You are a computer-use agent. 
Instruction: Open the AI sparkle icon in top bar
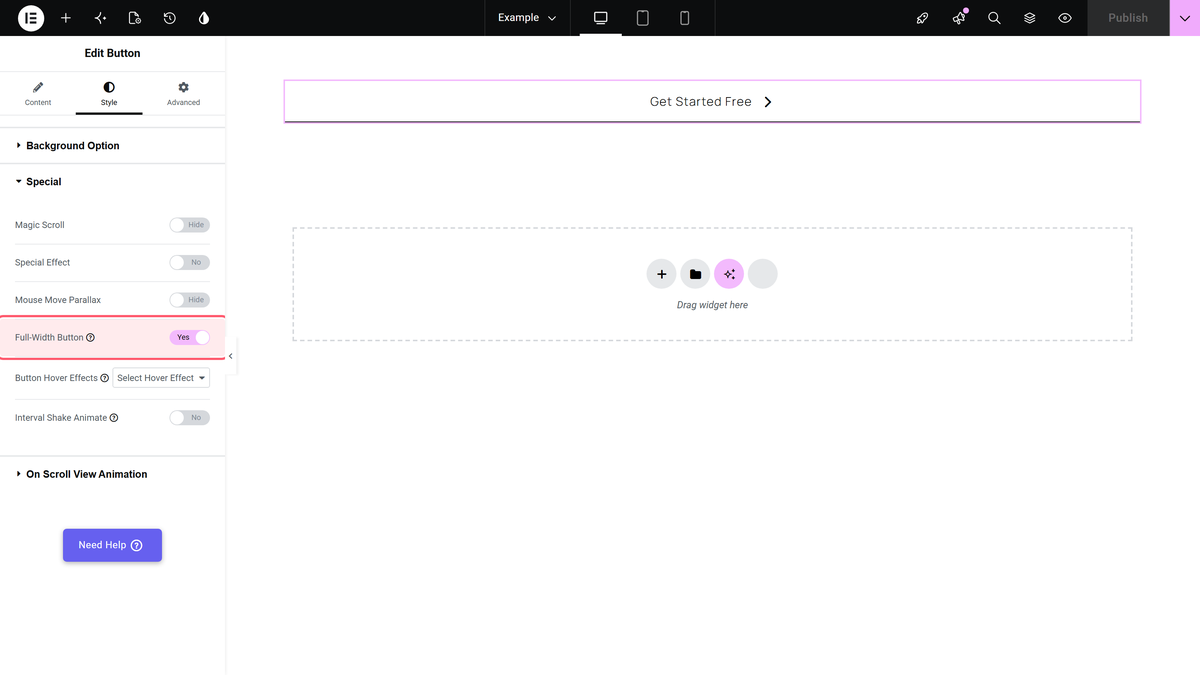click(100, 18)
